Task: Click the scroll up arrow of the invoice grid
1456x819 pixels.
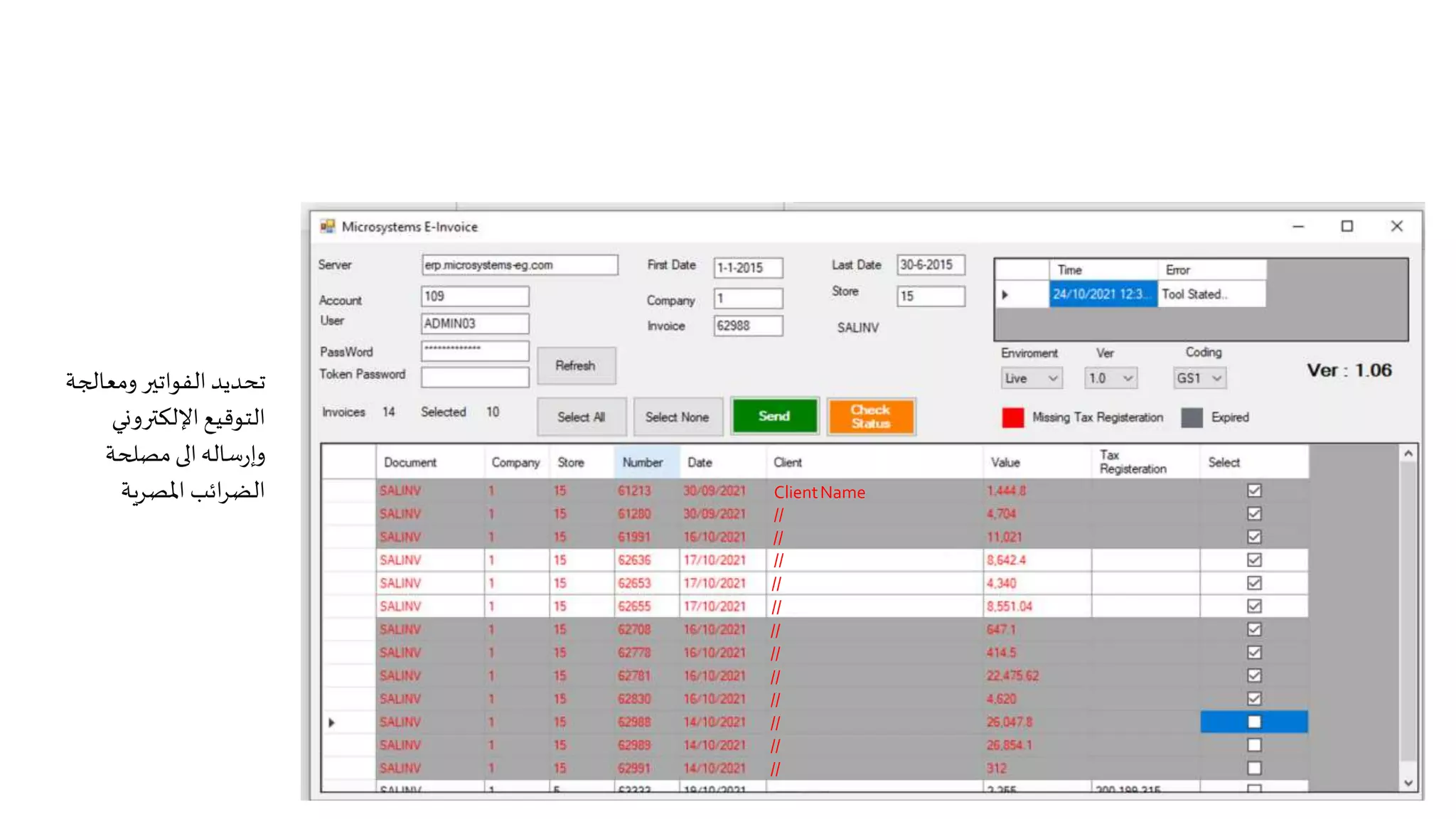Action: [x=1408, y=454]
